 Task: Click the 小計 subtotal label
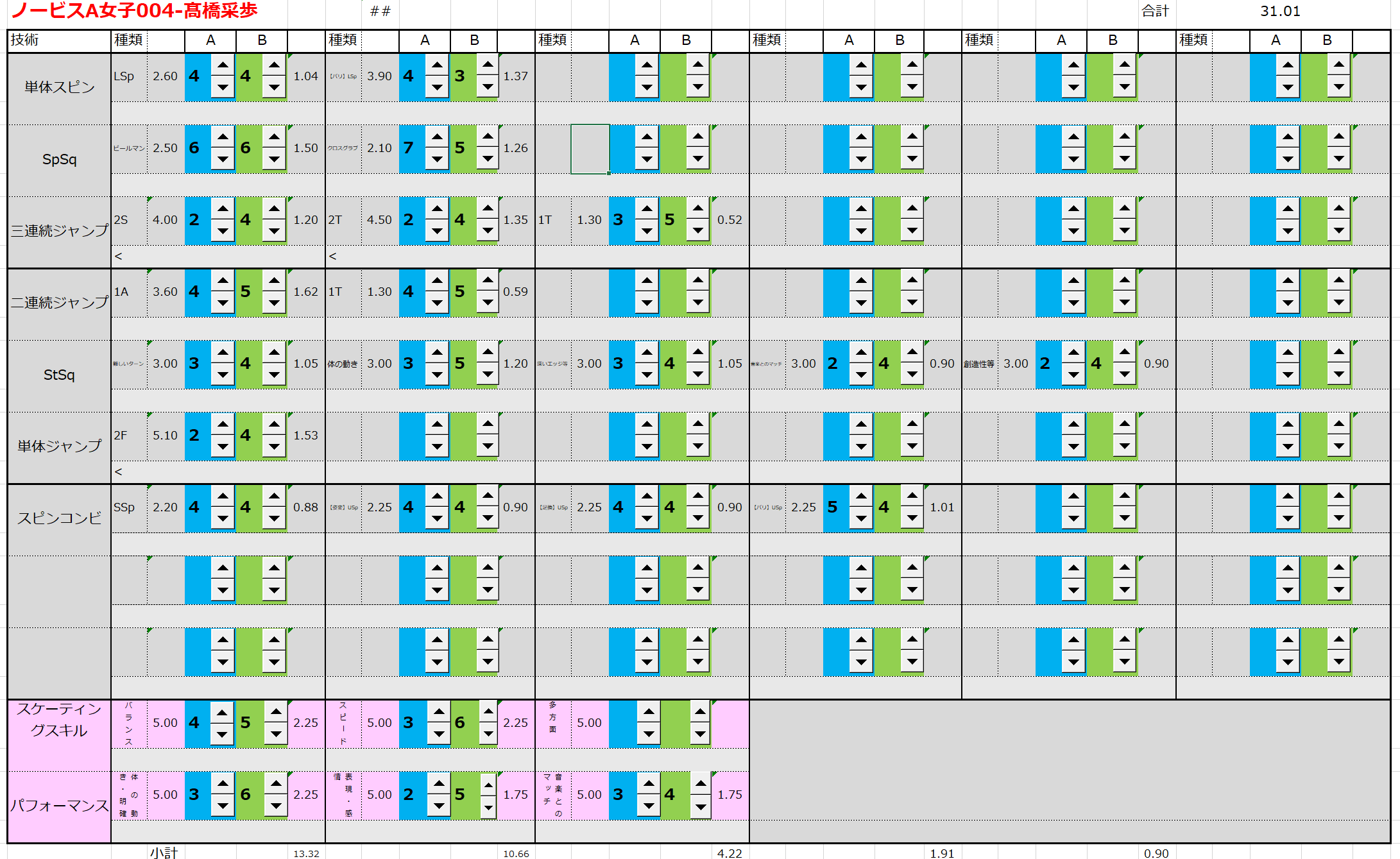pos(164,853)
